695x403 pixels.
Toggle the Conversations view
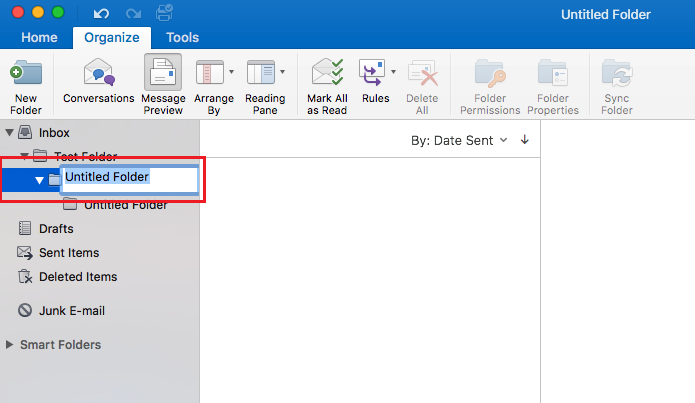[98, 81]
